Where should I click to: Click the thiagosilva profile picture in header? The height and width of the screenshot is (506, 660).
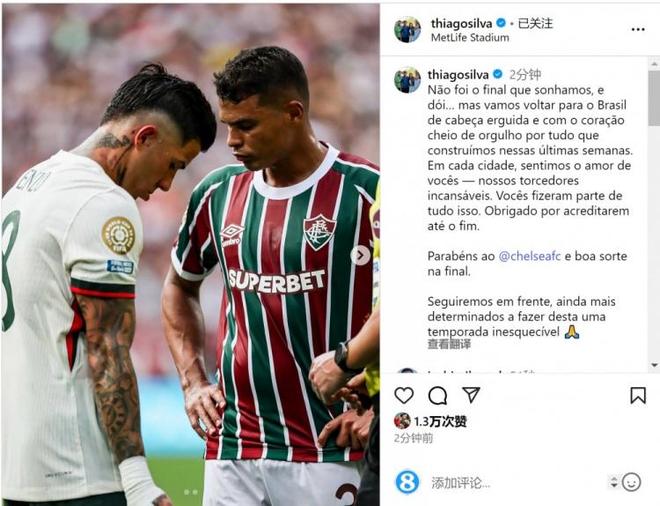tap(407, 29)
